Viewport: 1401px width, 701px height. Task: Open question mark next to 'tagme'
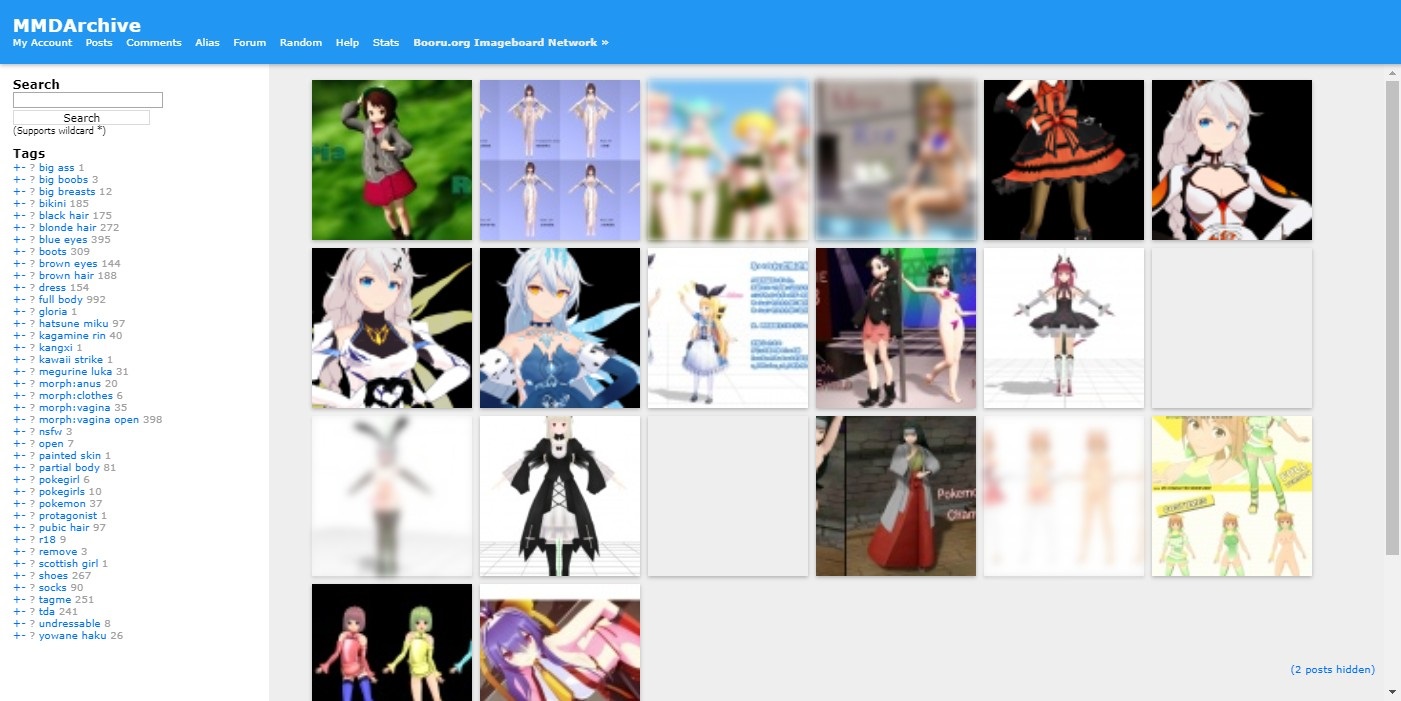[32, 600]
